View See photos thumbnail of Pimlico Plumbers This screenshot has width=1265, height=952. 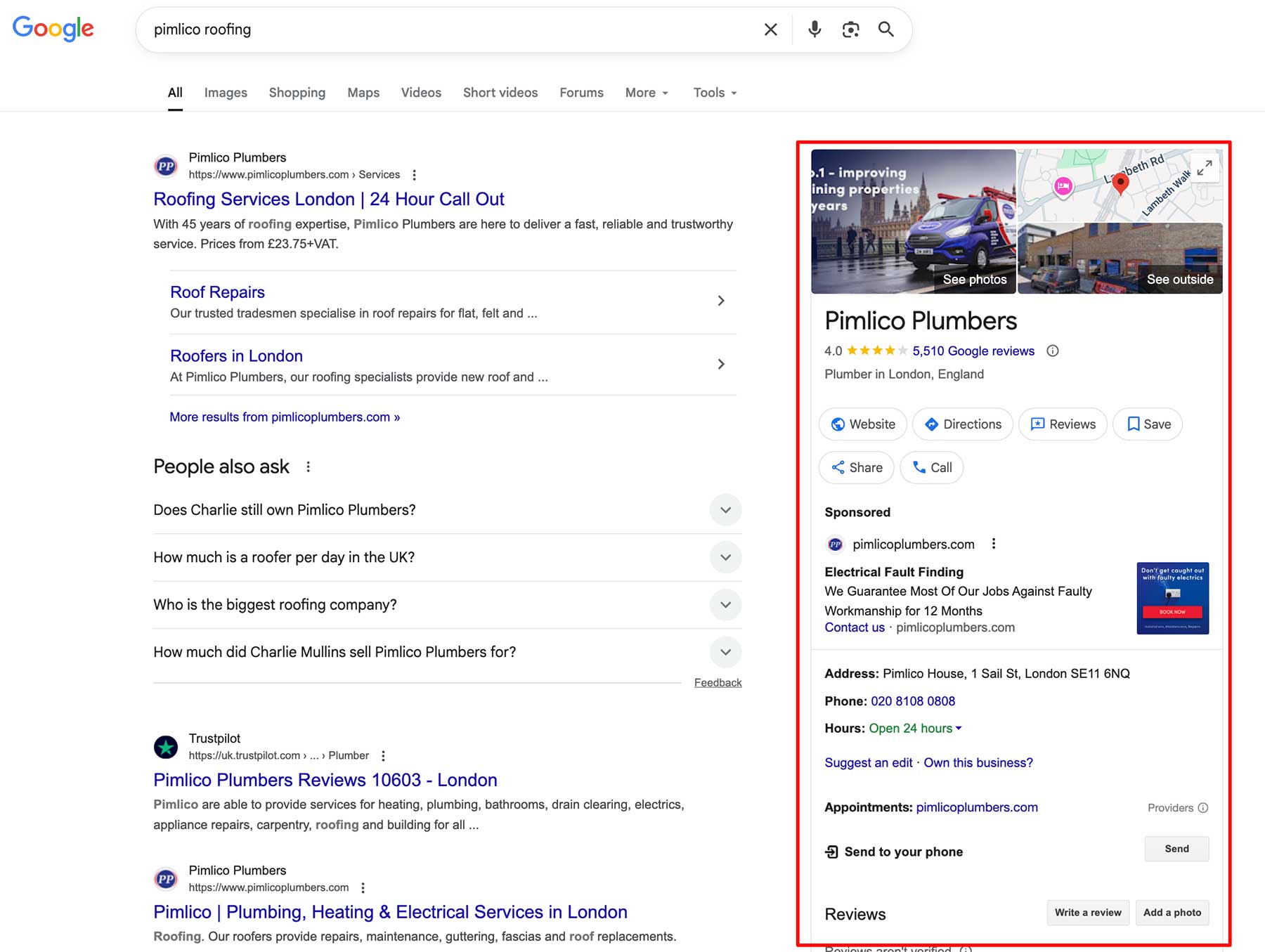(x=974, y=279)
